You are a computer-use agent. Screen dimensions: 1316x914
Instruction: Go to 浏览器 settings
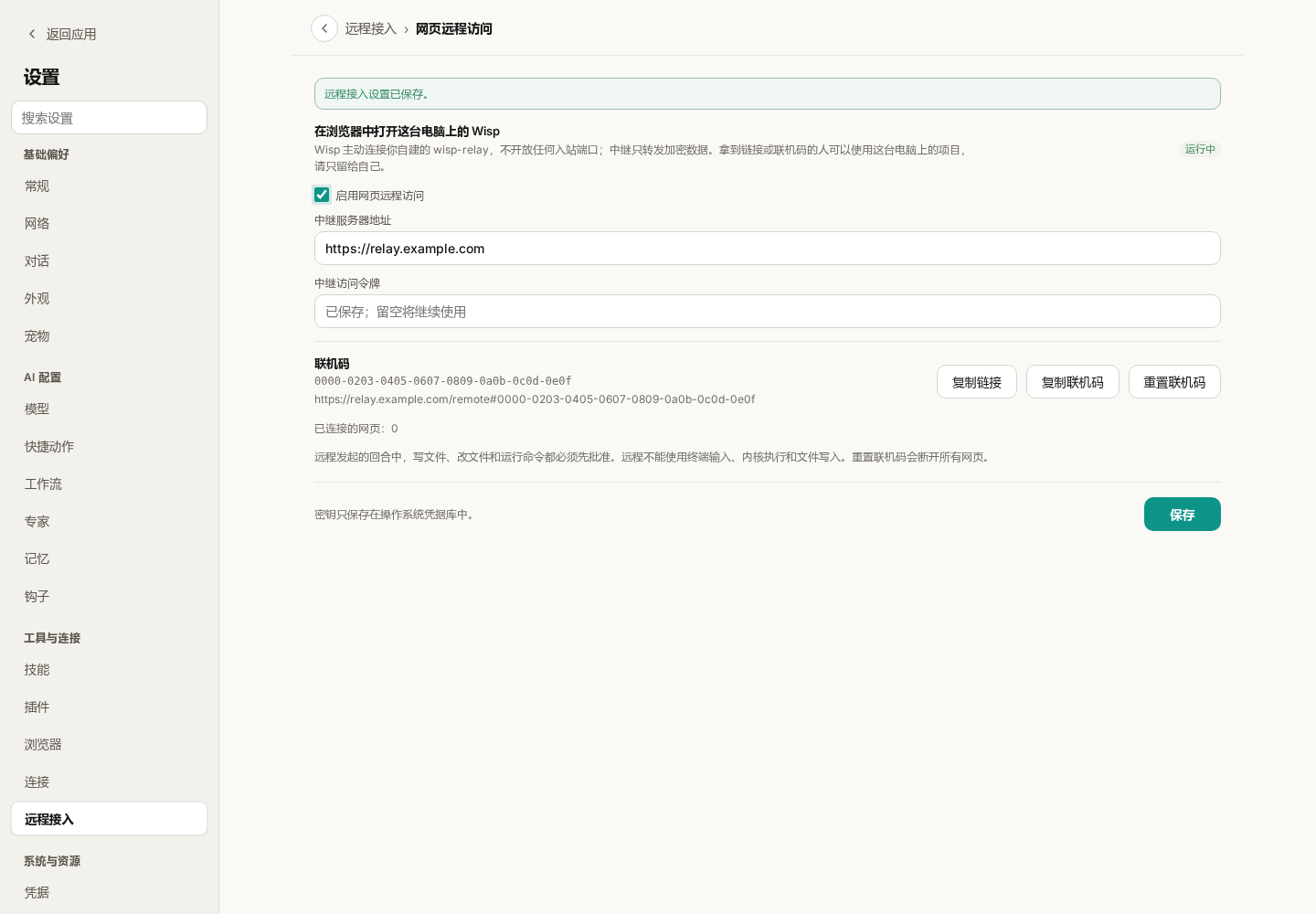(109, 744)
